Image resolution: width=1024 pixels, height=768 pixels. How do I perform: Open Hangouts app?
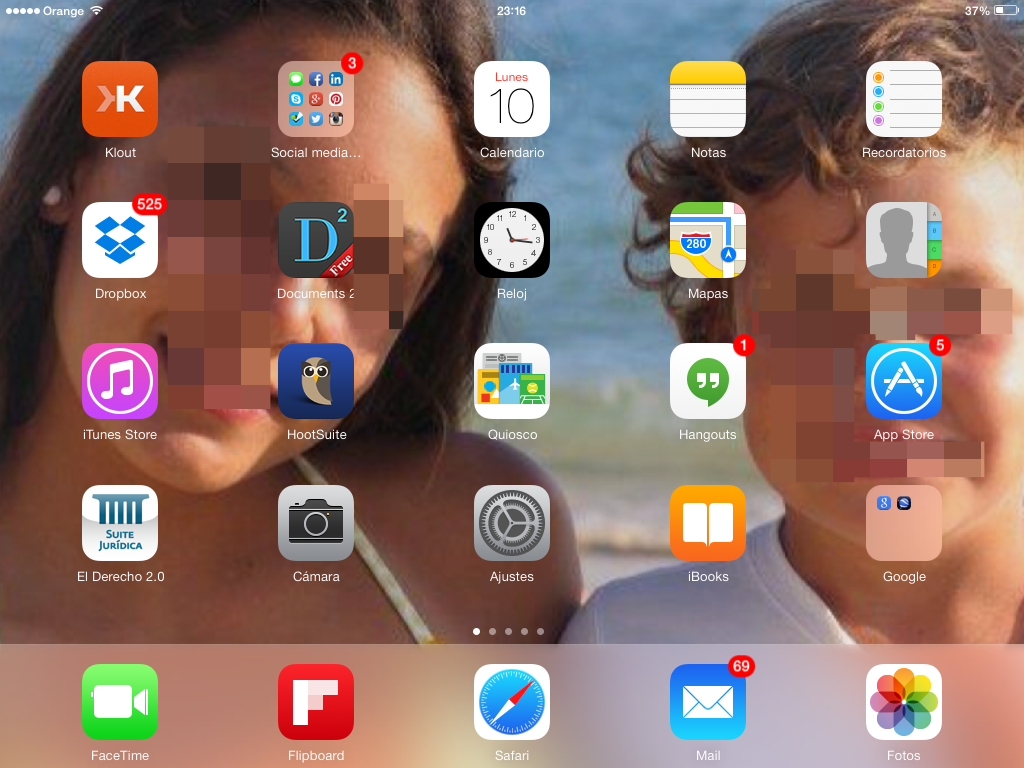[708, 381]
